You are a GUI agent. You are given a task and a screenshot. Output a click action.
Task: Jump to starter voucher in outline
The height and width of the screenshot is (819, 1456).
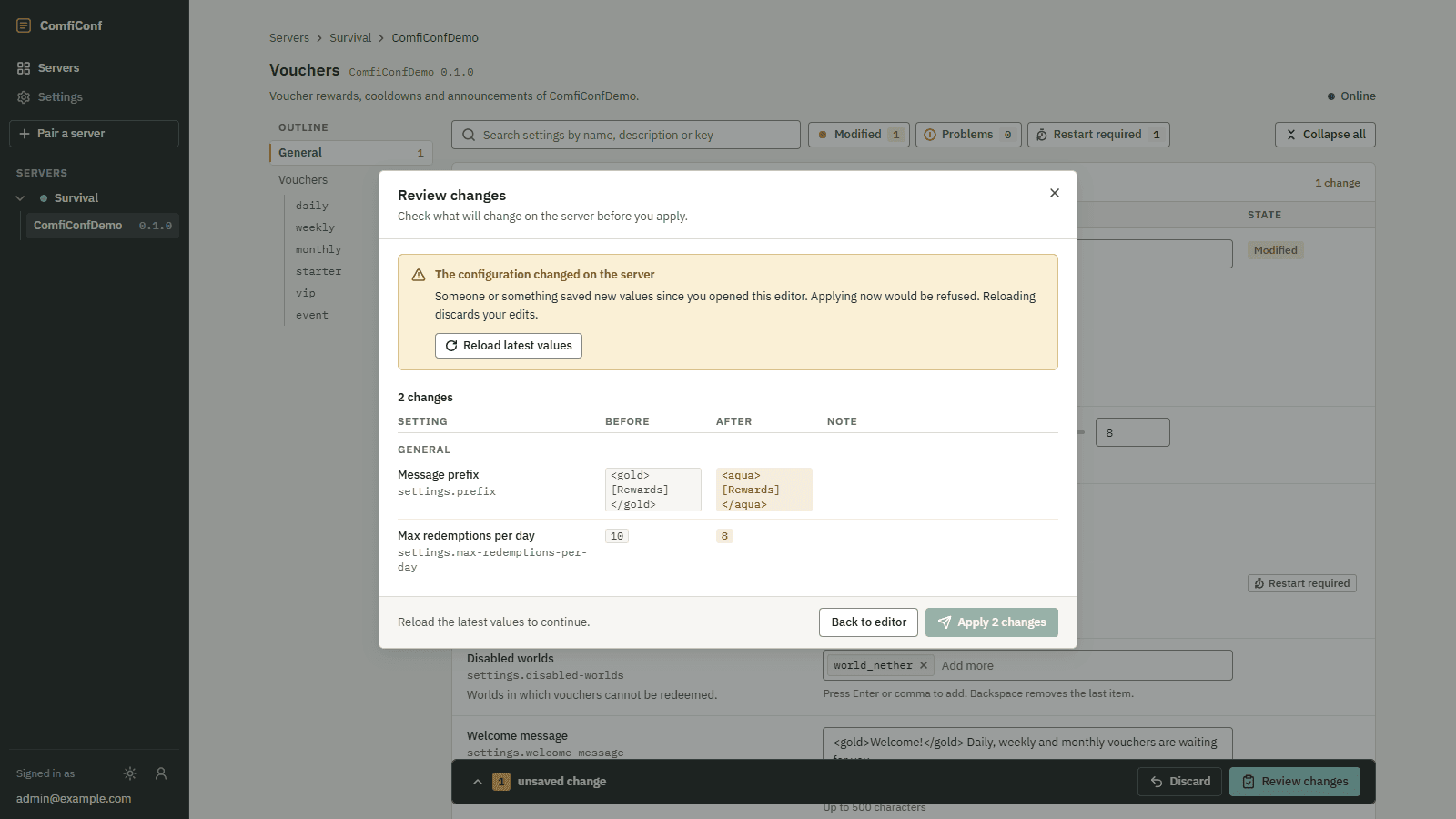(x=318, y=271)
